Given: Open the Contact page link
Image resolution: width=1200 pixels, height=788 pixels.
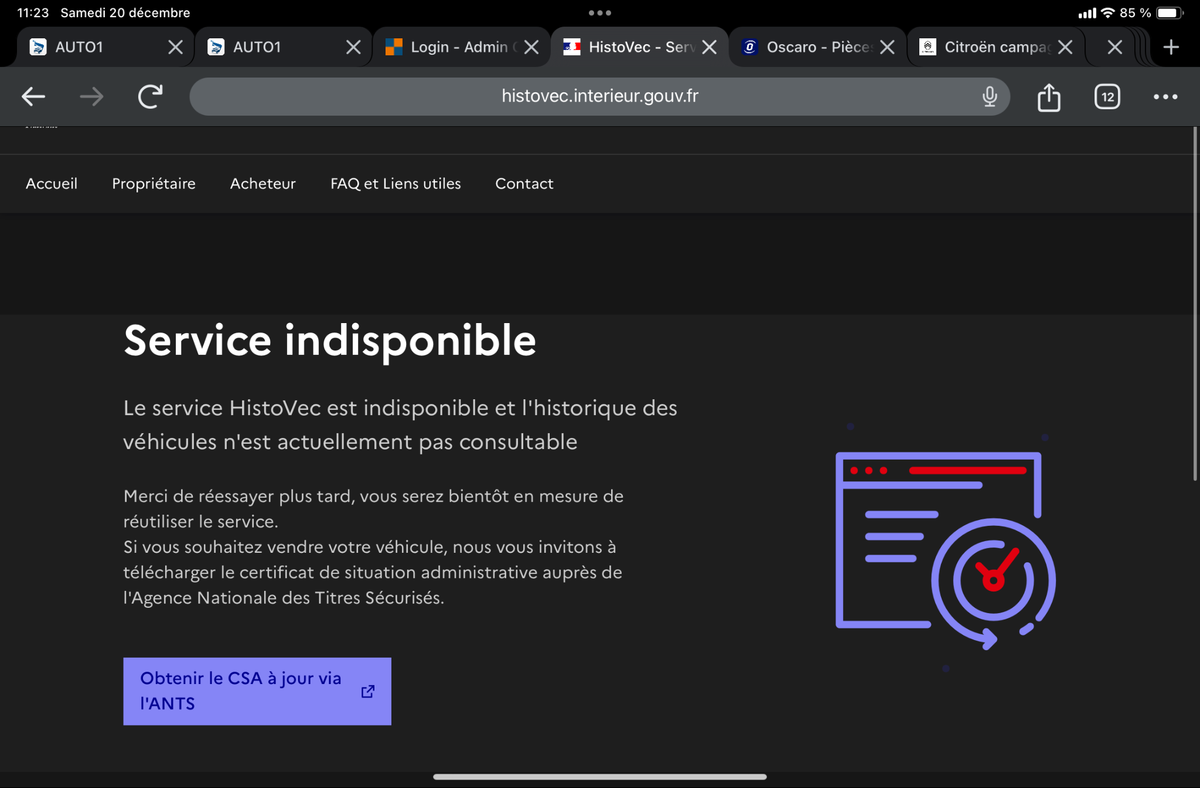Looking at the screenshot, I should 524,184.
